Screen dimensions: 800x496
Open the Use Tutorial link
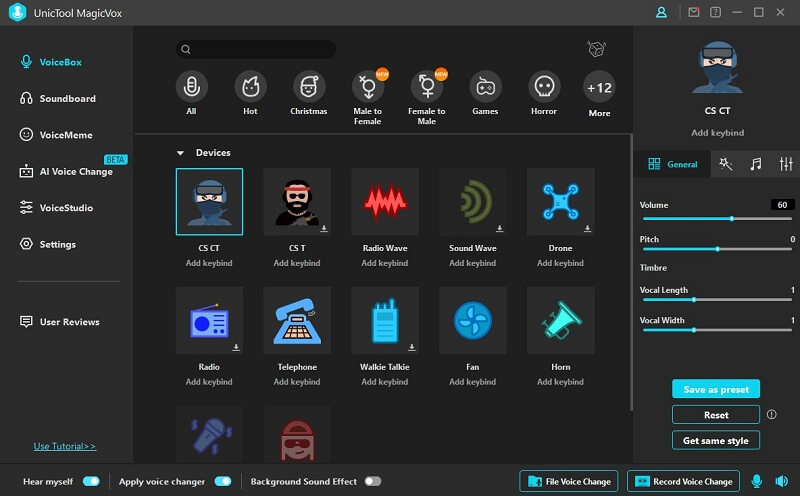(65, 446)
